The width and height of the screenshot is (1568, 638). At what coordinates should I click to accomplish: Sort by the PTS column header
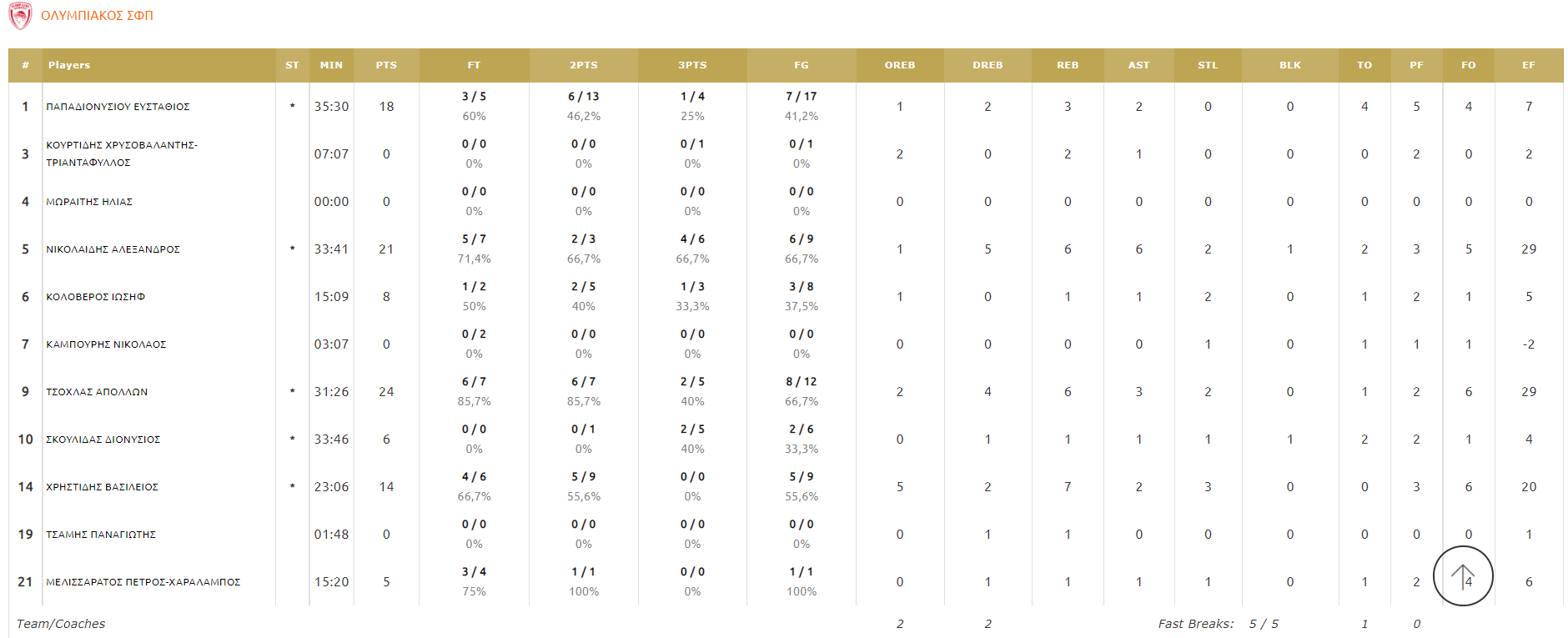[386, 65]
